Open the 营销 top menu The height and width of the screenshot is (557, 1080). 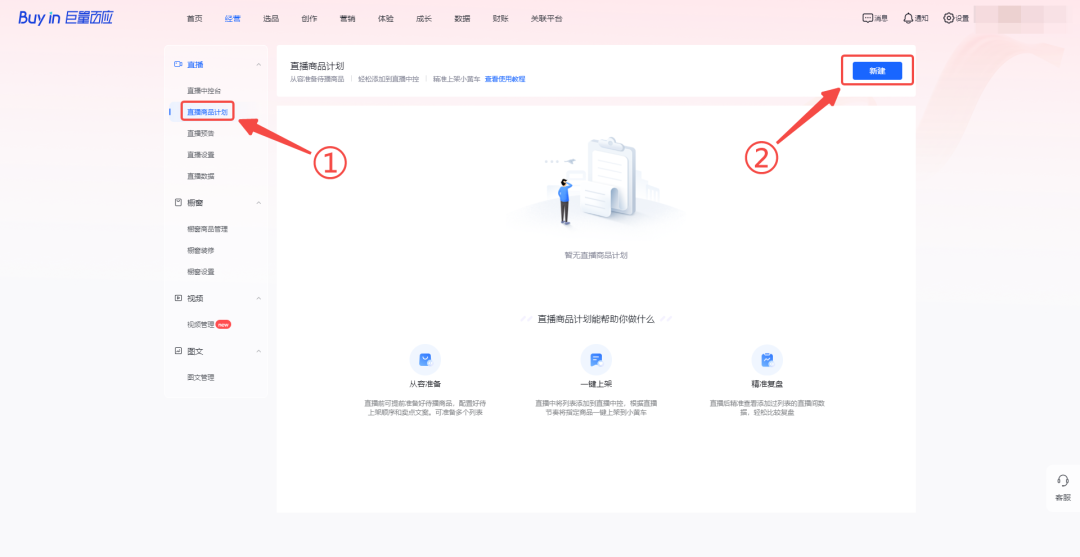point(347,19)
